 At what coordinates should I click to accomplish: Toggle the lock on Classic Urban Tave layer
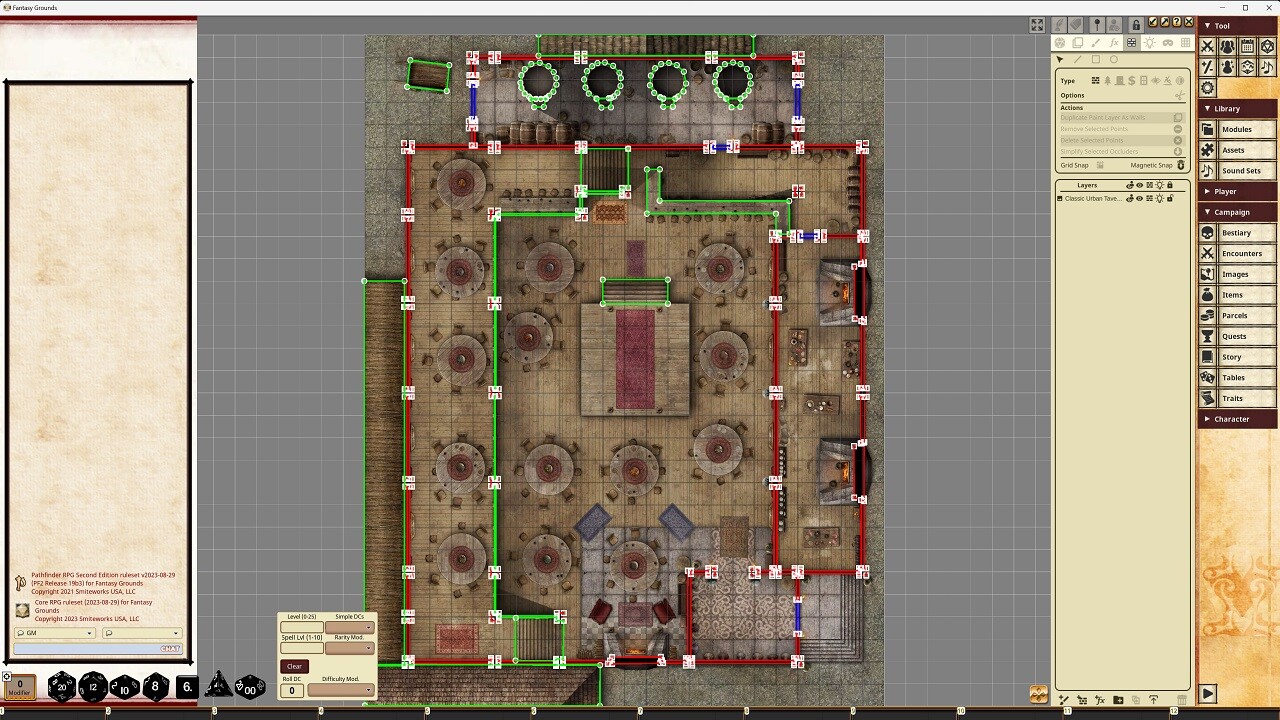click(x=1170, y=198)
